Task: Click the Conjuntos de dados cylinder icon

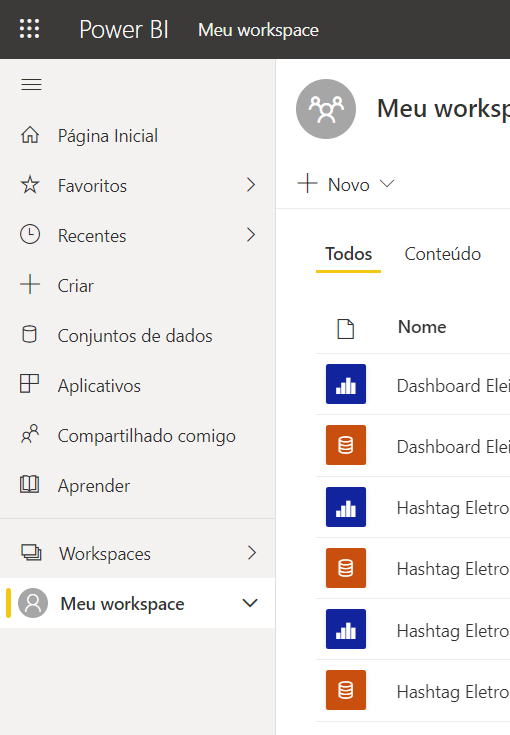Action: point(30,335)
